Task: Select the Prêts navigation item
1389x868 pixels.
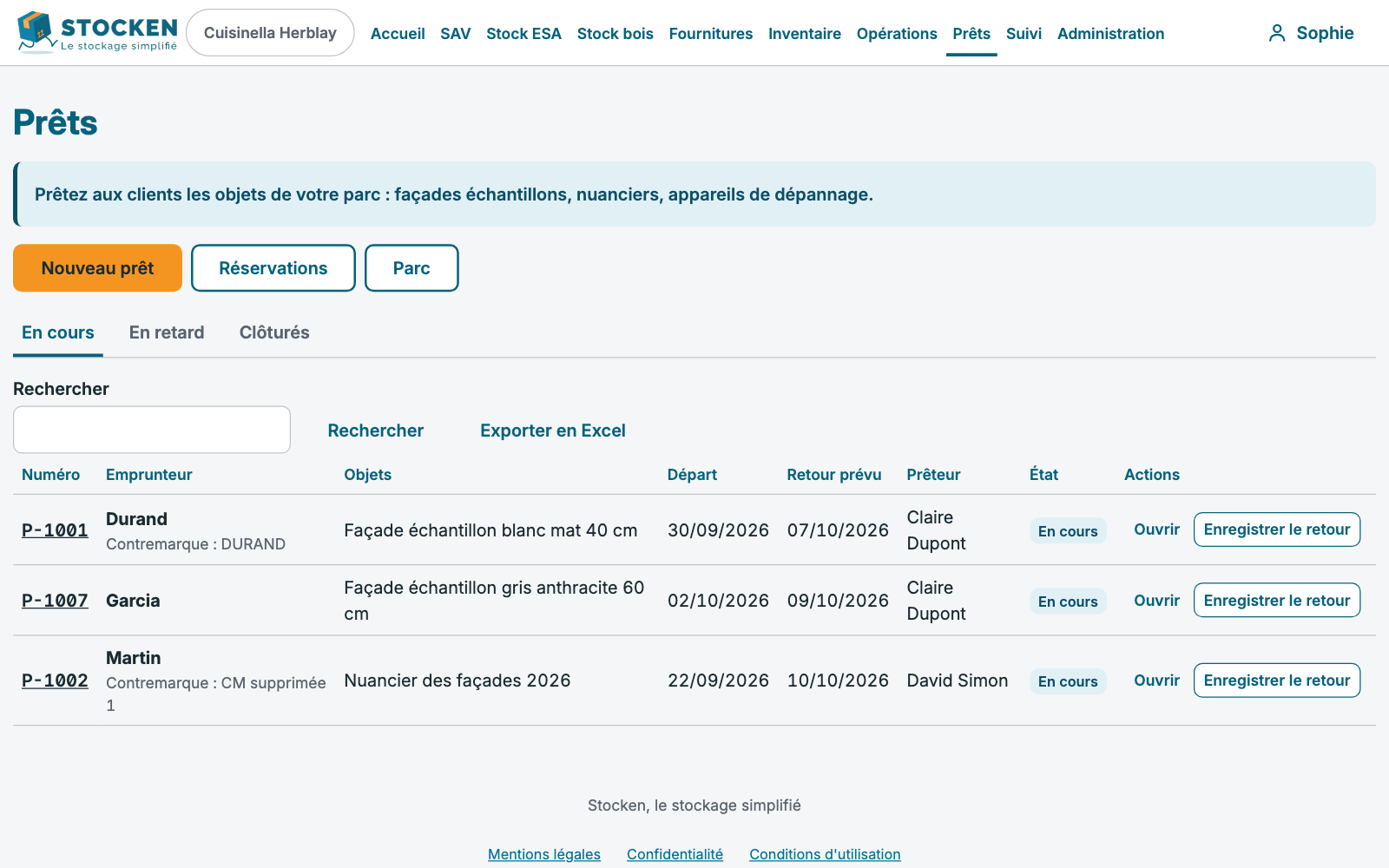Action: pyautogui.click(x=971, y=34)
